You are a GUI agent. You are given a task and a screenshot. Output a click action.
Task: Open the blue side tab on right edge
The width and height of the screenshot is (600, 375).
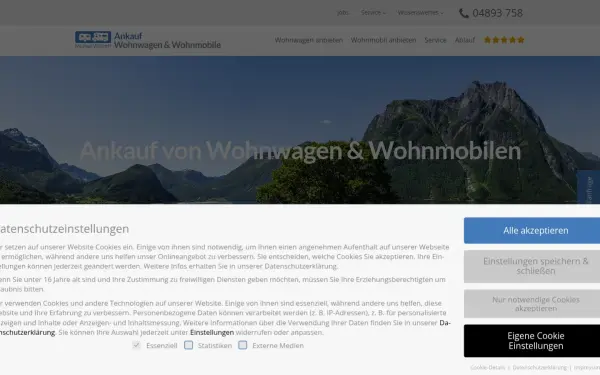pyautogui.click(x=589, y=188)
